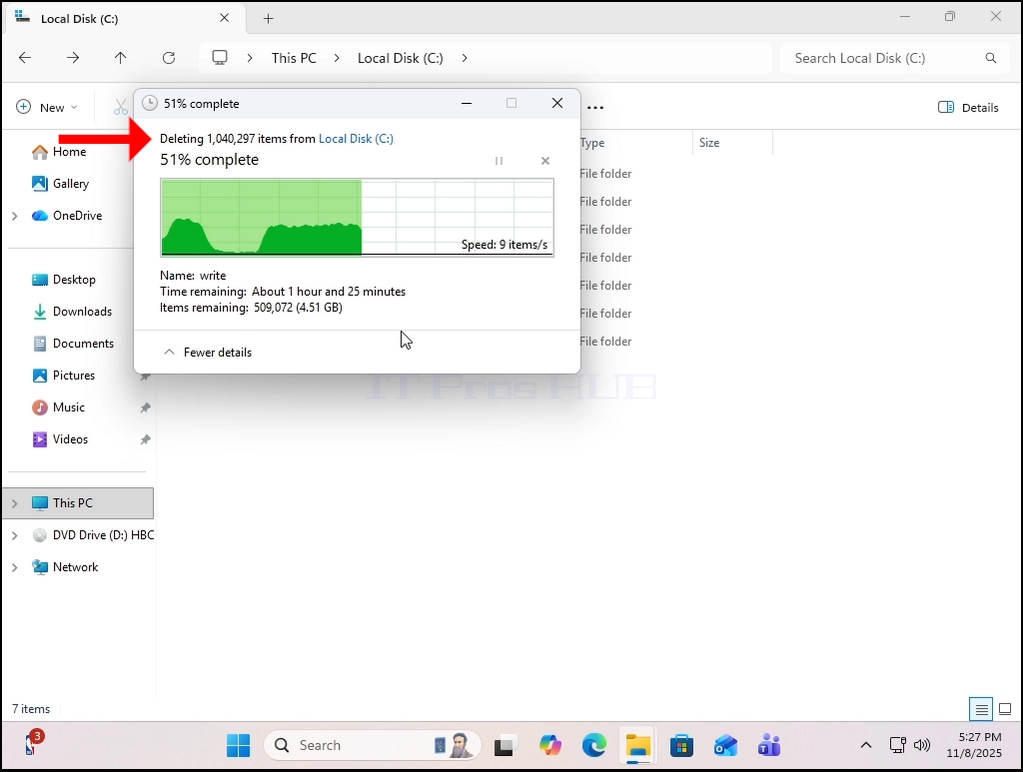Go forward using the forward arrow

pos(72,57)
